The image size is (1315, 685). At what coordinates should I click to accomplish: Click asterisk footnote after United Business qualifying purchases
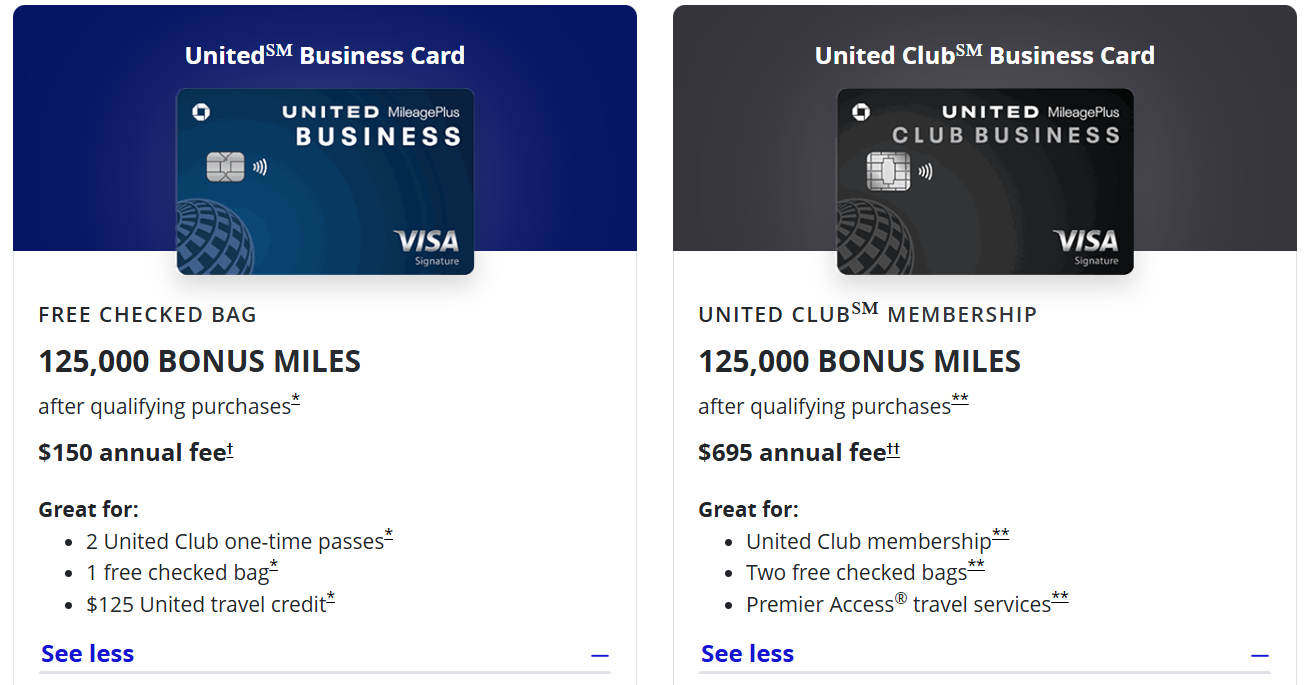click(x=296, y=401)
